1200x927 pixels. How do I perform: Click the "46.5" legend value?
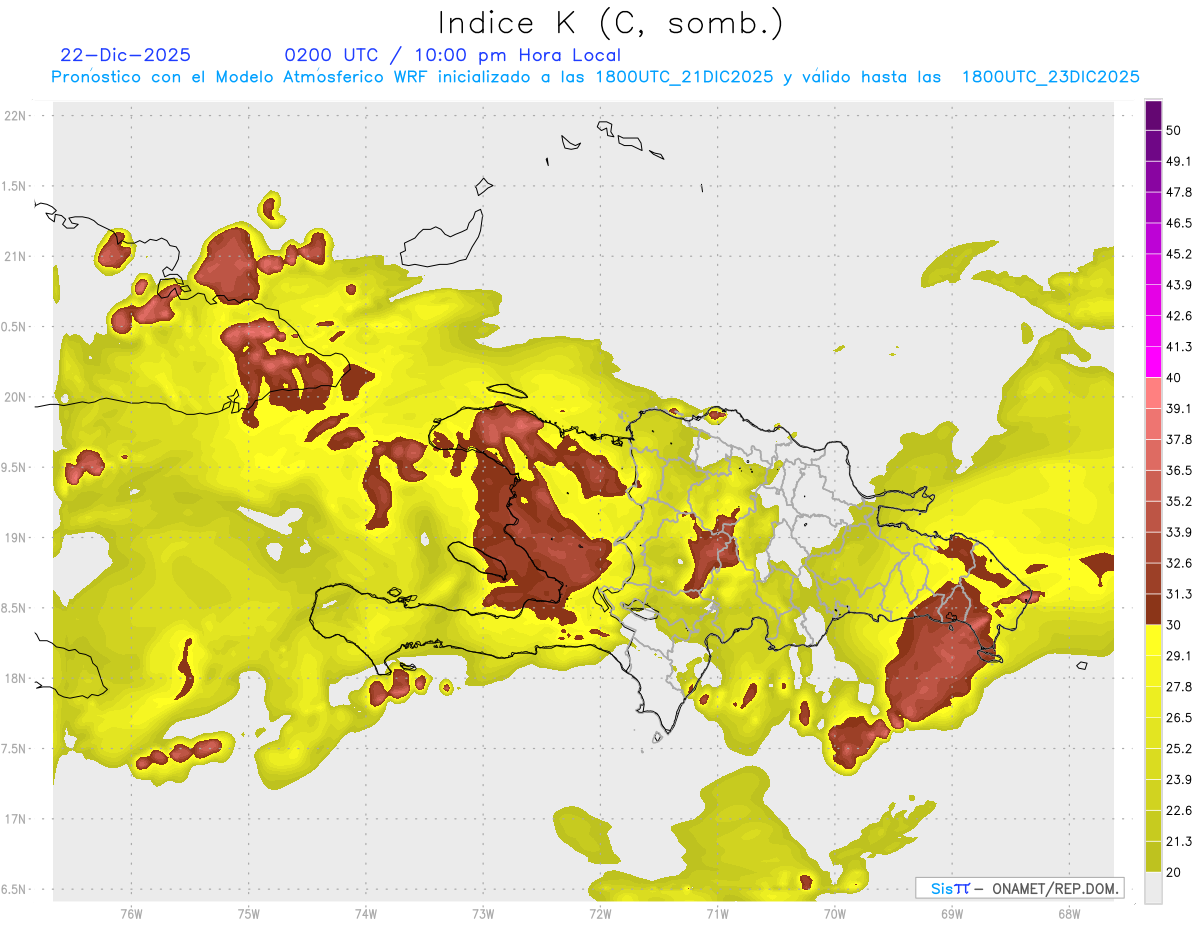pyautogui.click(x=1179, y=223)
